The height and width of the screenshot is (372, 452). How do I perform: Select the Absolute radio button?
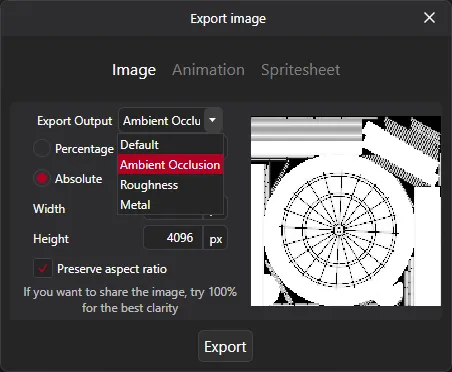point(42,178)
